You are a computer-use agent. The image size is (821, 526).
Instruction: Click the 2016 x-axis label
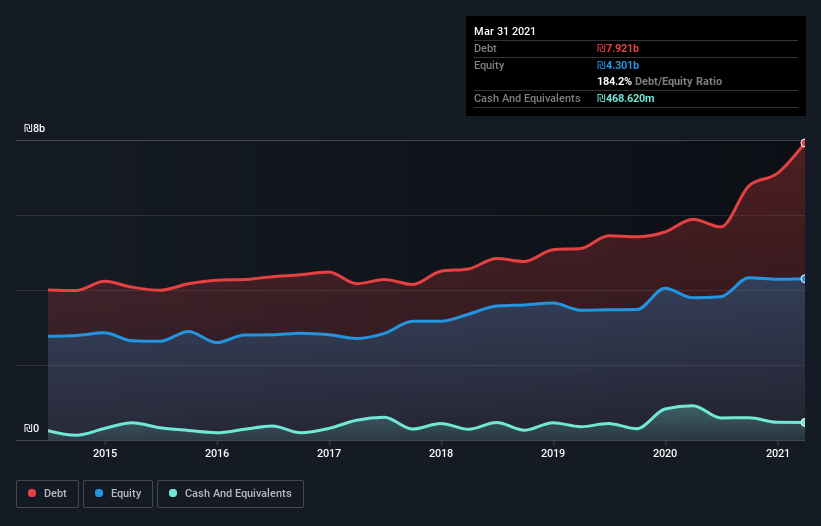tap(217, 453)
